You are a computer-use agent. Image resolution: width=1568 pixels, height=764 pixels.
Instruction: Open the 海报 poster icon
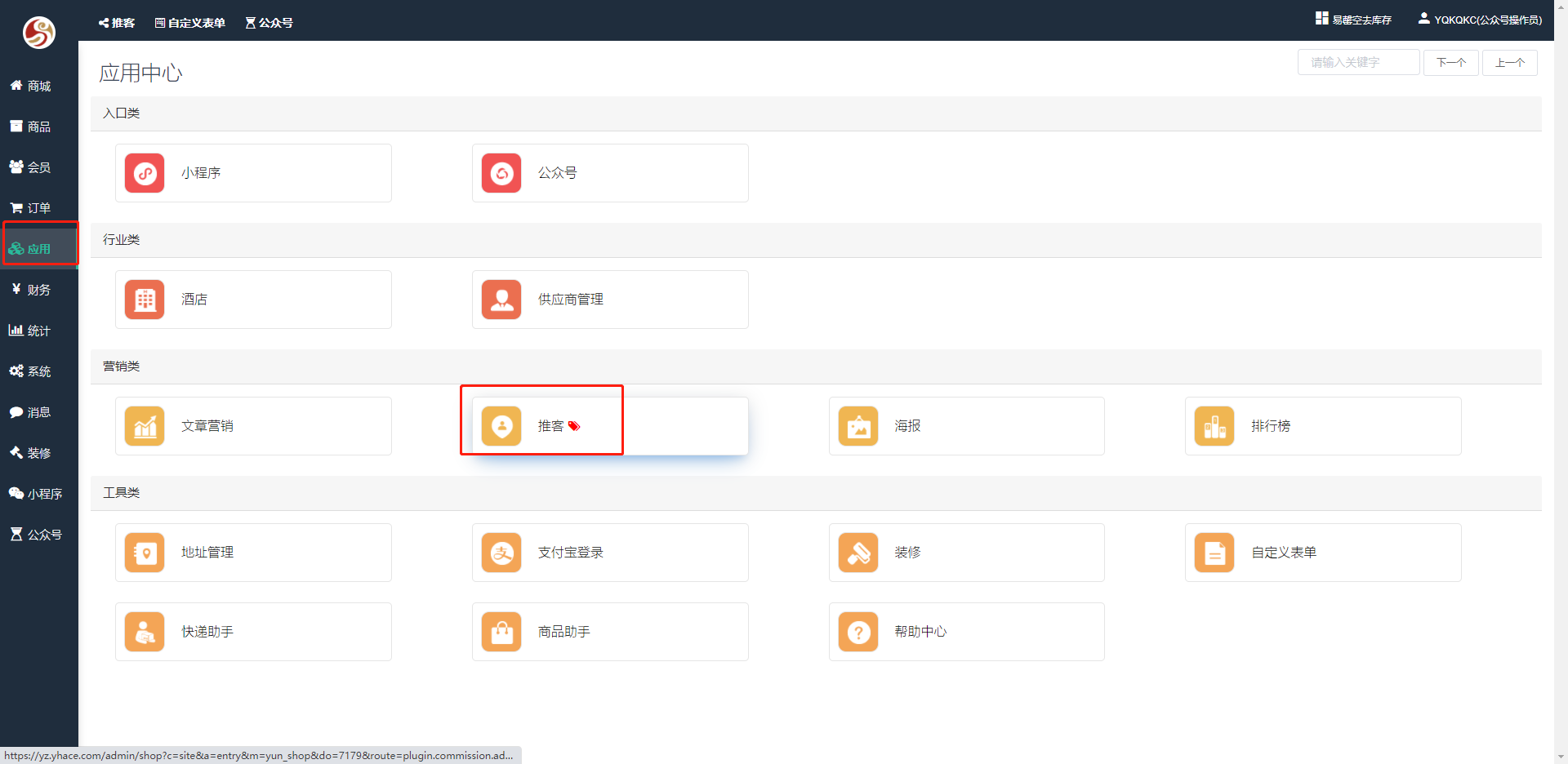click(858, 426)
